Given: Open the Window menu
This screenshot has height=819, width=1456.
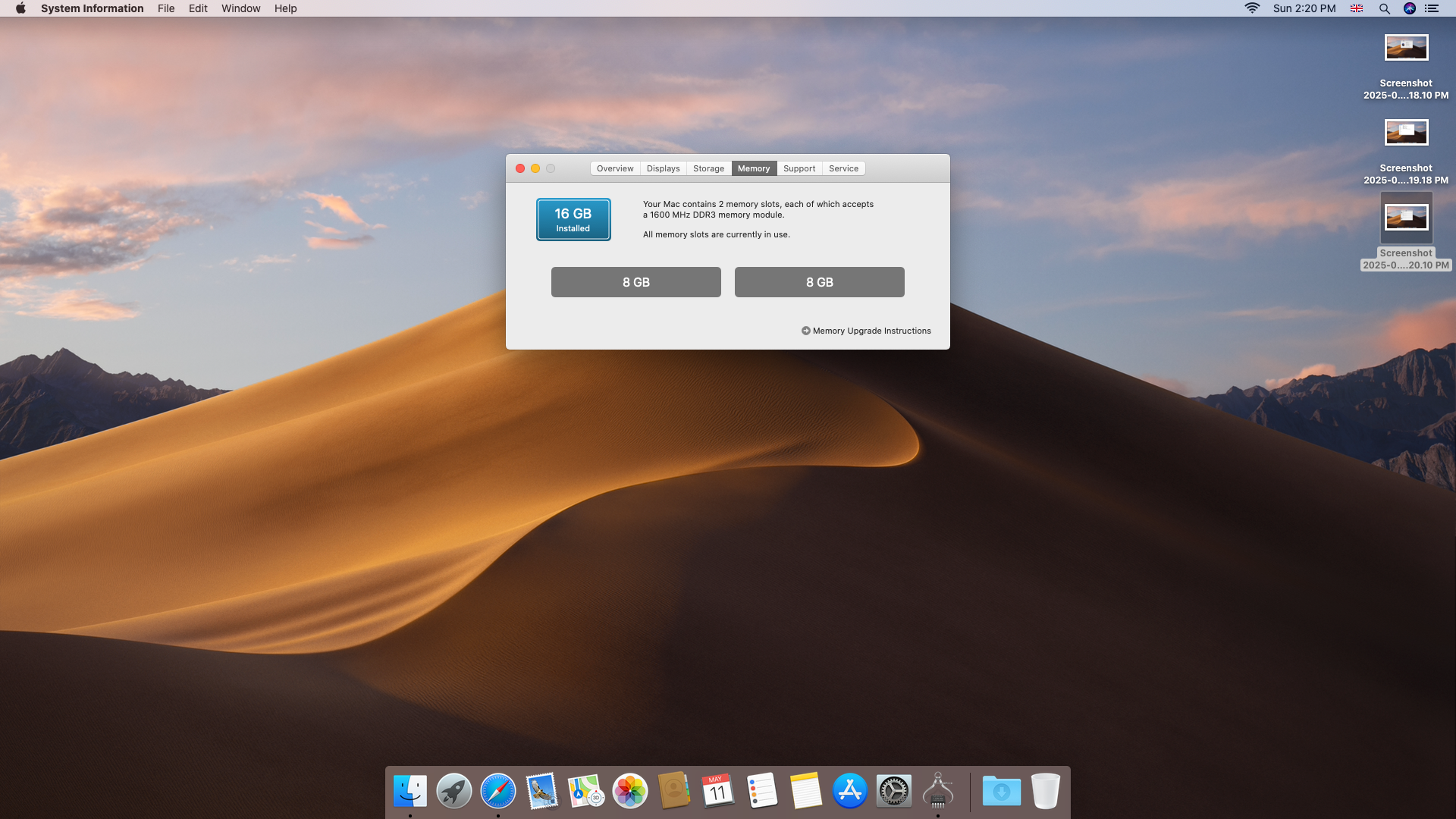Looking at the screenshot, I should (x=240, y=8).
